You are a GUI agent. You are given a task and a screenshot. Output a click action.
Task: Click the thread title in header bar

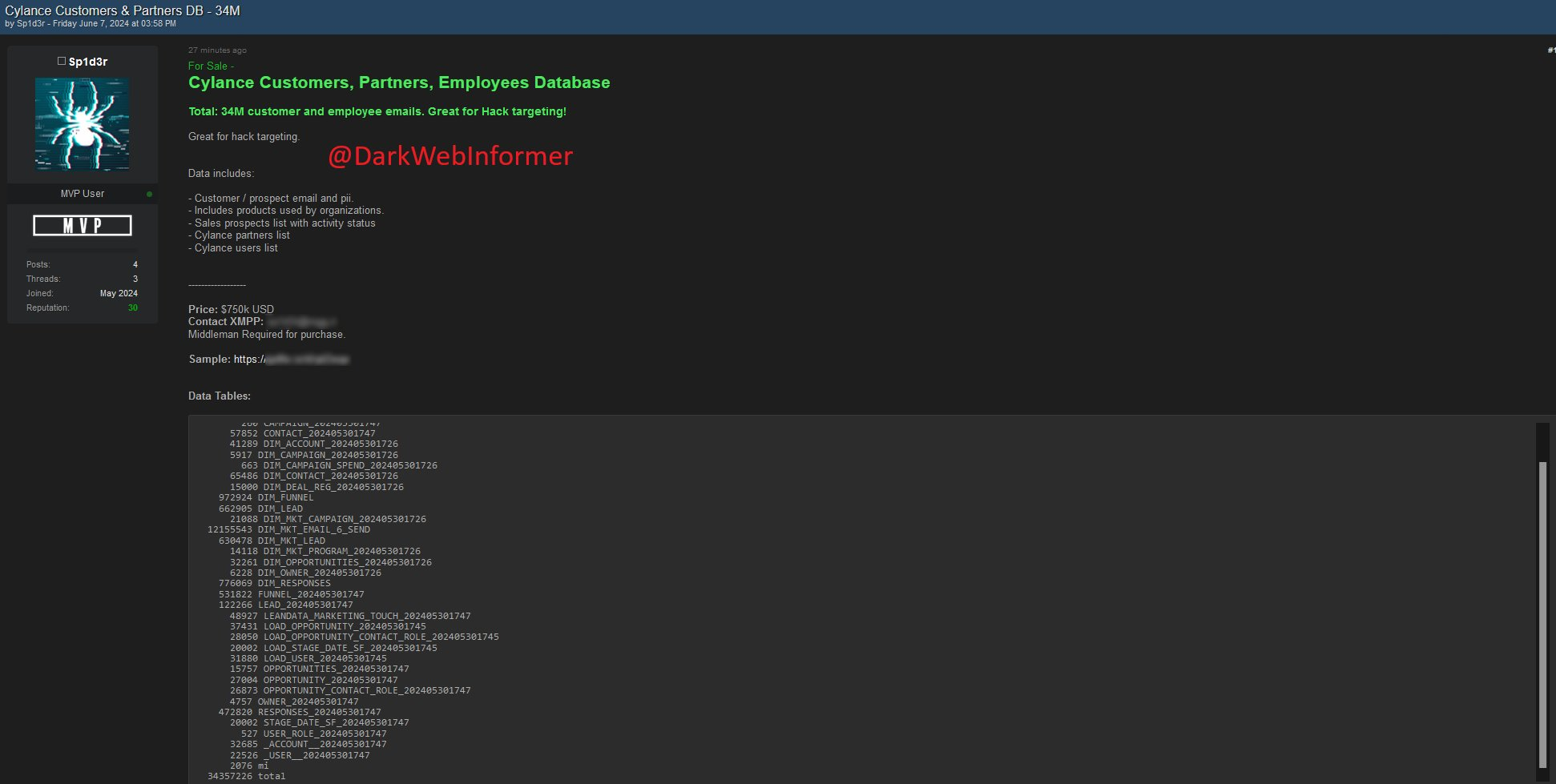pyautogui.click(x=123, y=10)
